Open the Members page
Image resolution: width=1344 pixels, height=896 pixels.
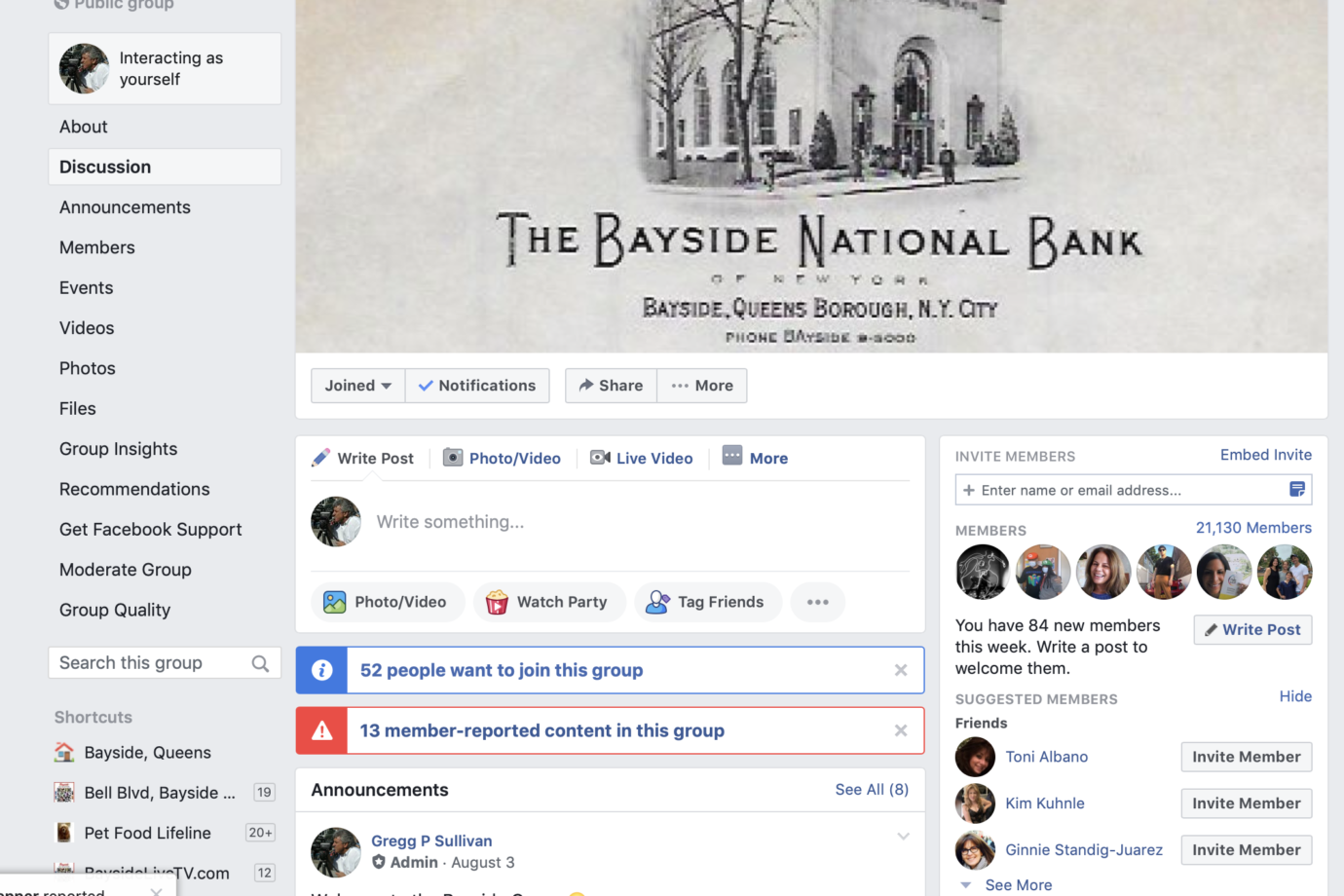[x=97, y=247]
